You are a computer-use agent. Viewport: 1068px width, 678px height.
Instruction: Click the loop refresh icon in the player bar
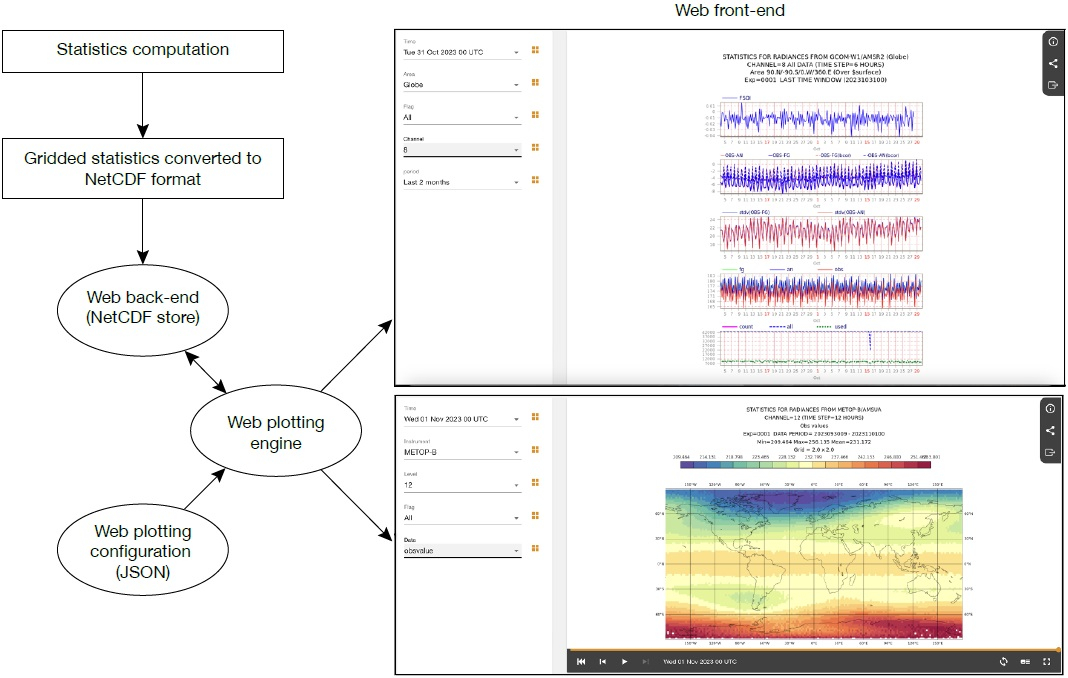[1003, 661]
